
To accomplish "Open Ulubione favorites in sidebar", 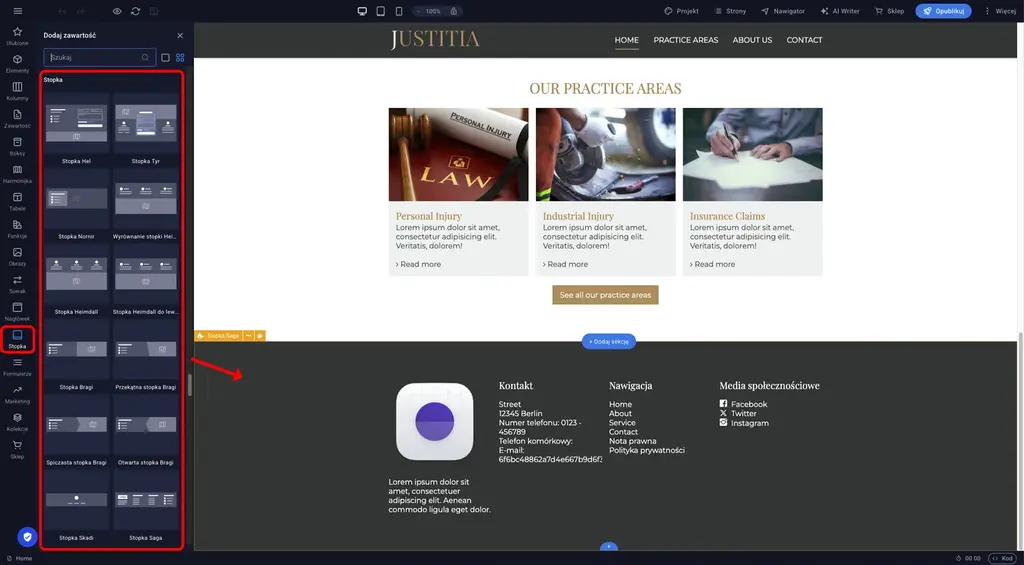I will [x=17, y=36].
